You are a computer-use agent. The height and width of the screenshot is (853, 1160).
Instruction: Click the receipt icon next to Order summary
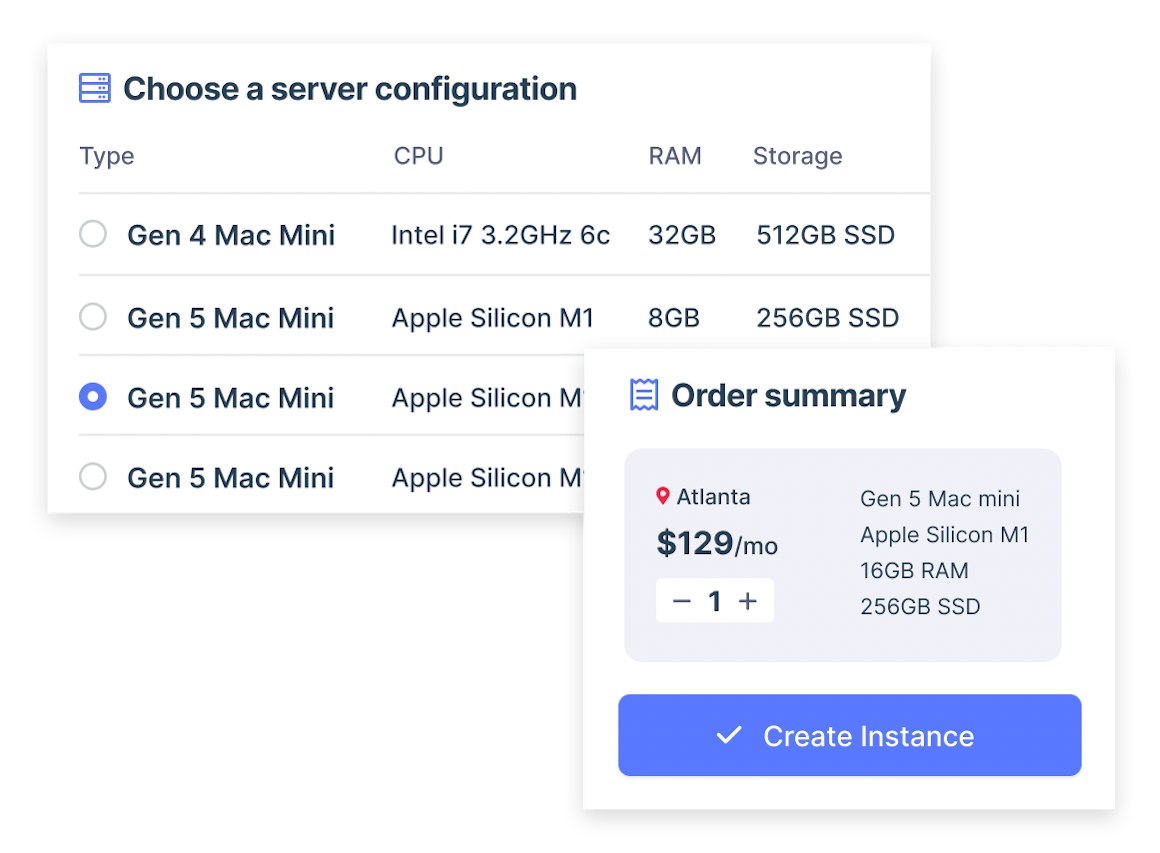644,394
